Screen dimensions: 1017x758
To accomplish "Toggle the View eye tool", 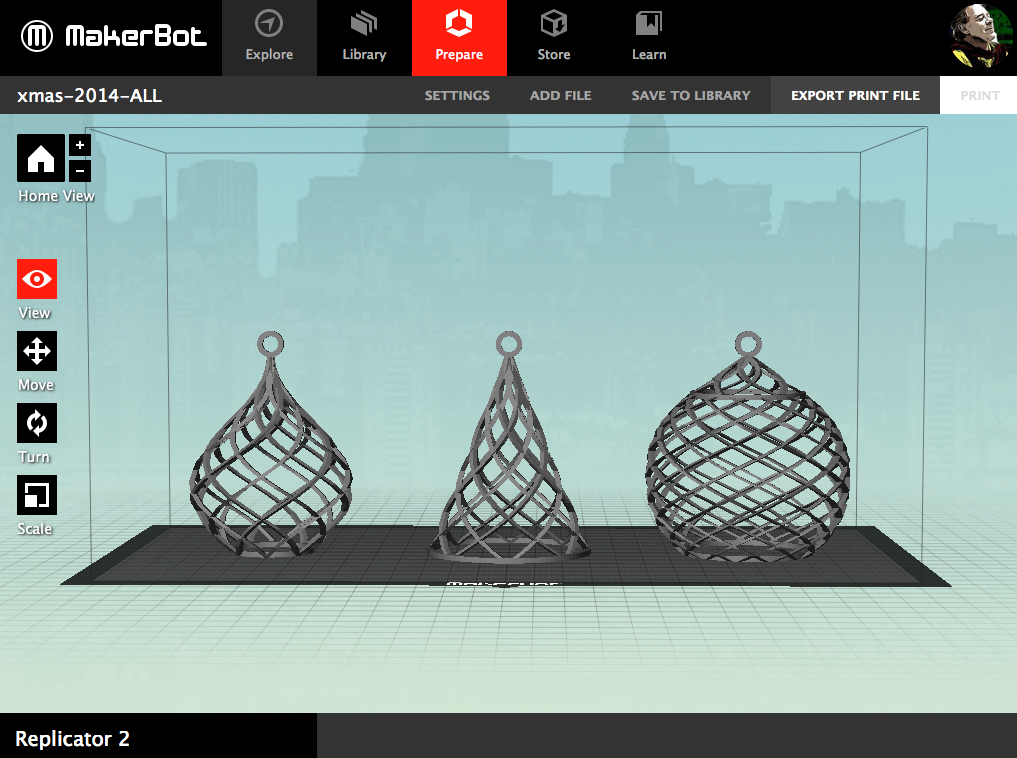I will tap(37, 279).
